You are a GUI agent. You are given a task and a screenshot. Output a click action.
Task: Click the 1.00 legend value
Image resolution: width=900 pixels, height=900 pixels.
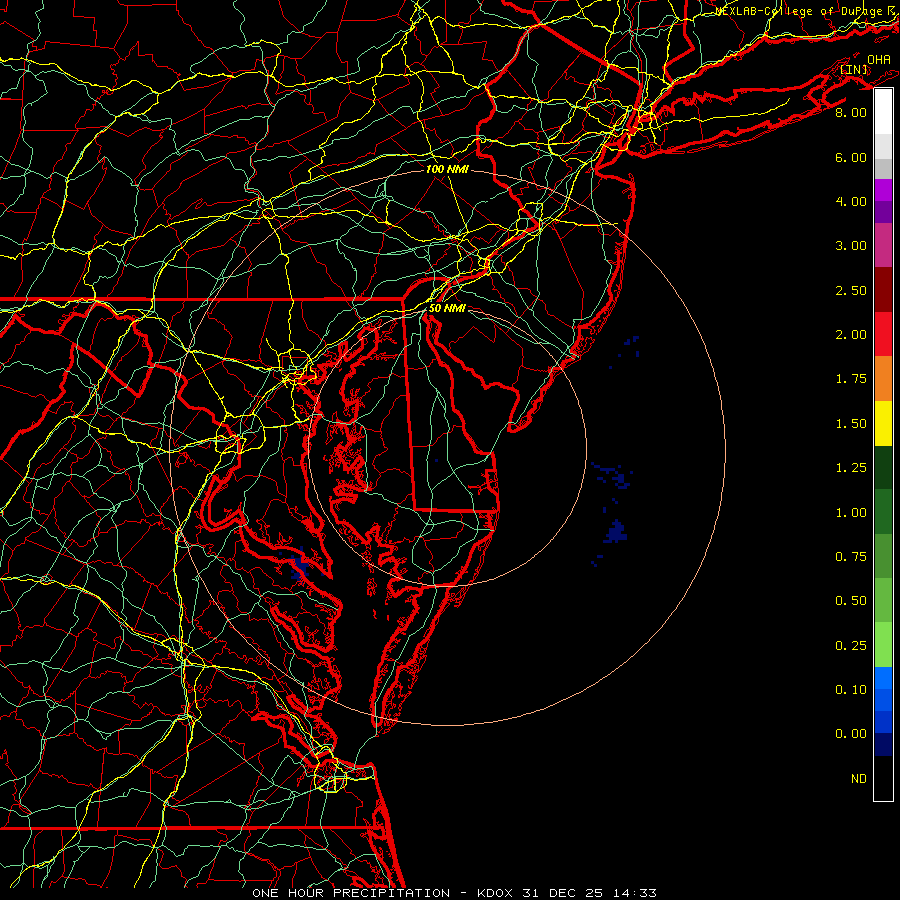851,513
